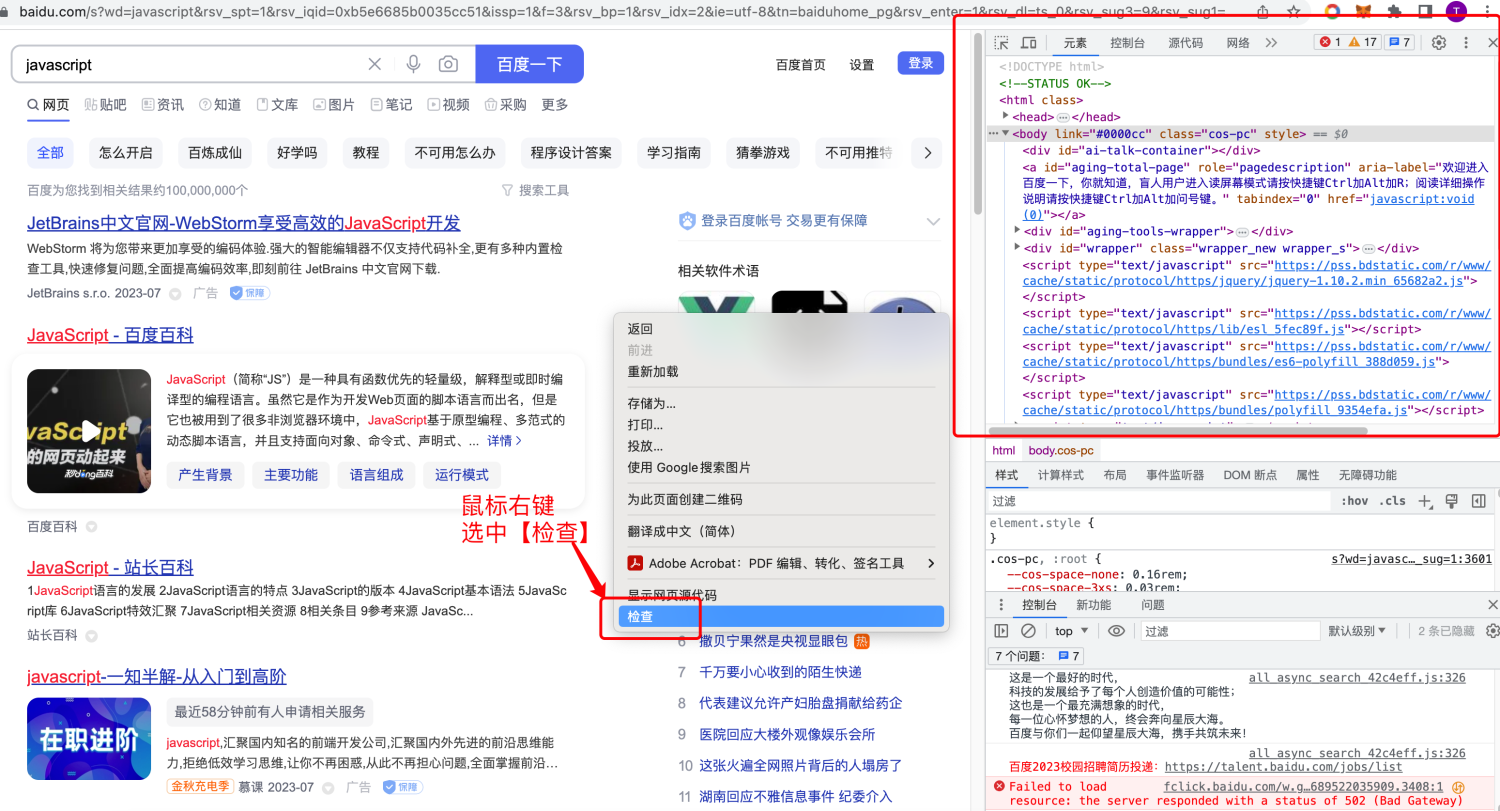Show the console sidebar panel icon
Viewport: 1500px width, 811px height.
coord(1001,631)
